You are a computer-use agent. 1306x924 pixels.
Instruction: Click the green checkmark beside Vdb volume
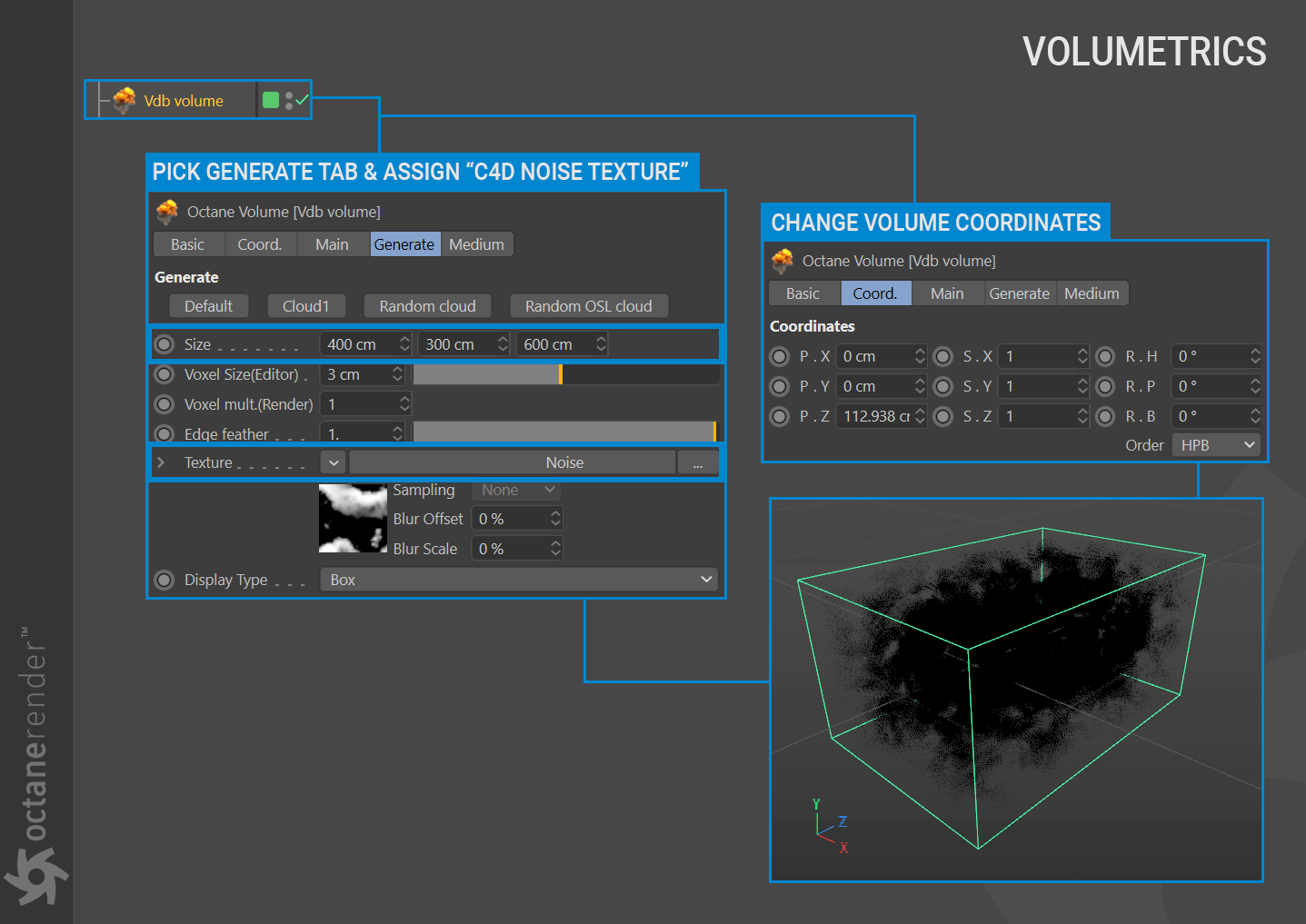click(302, 100)
